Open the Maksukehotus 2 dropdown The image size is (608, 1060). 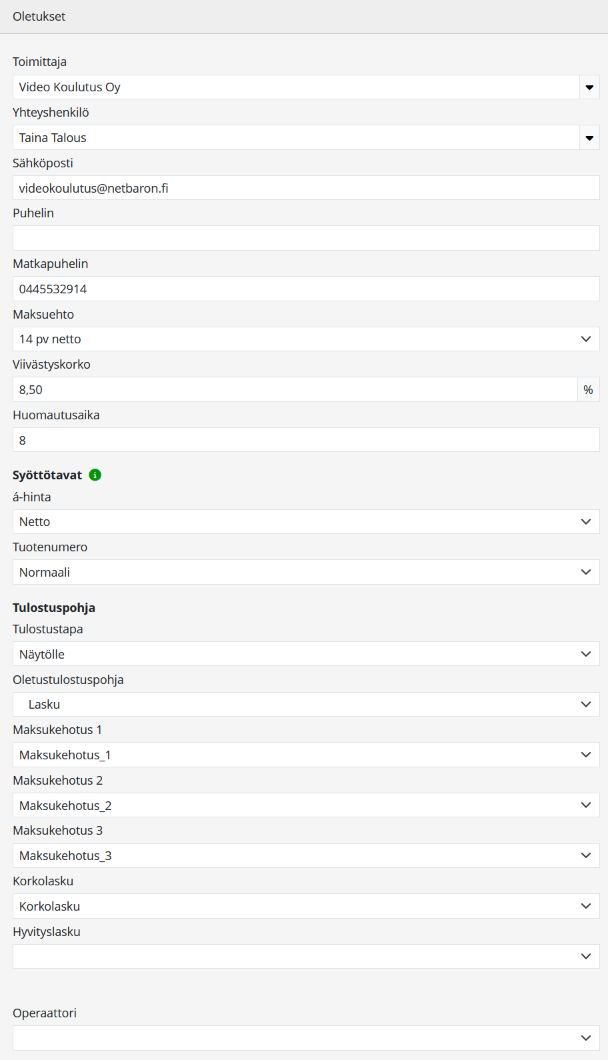(x=305, y=805)
